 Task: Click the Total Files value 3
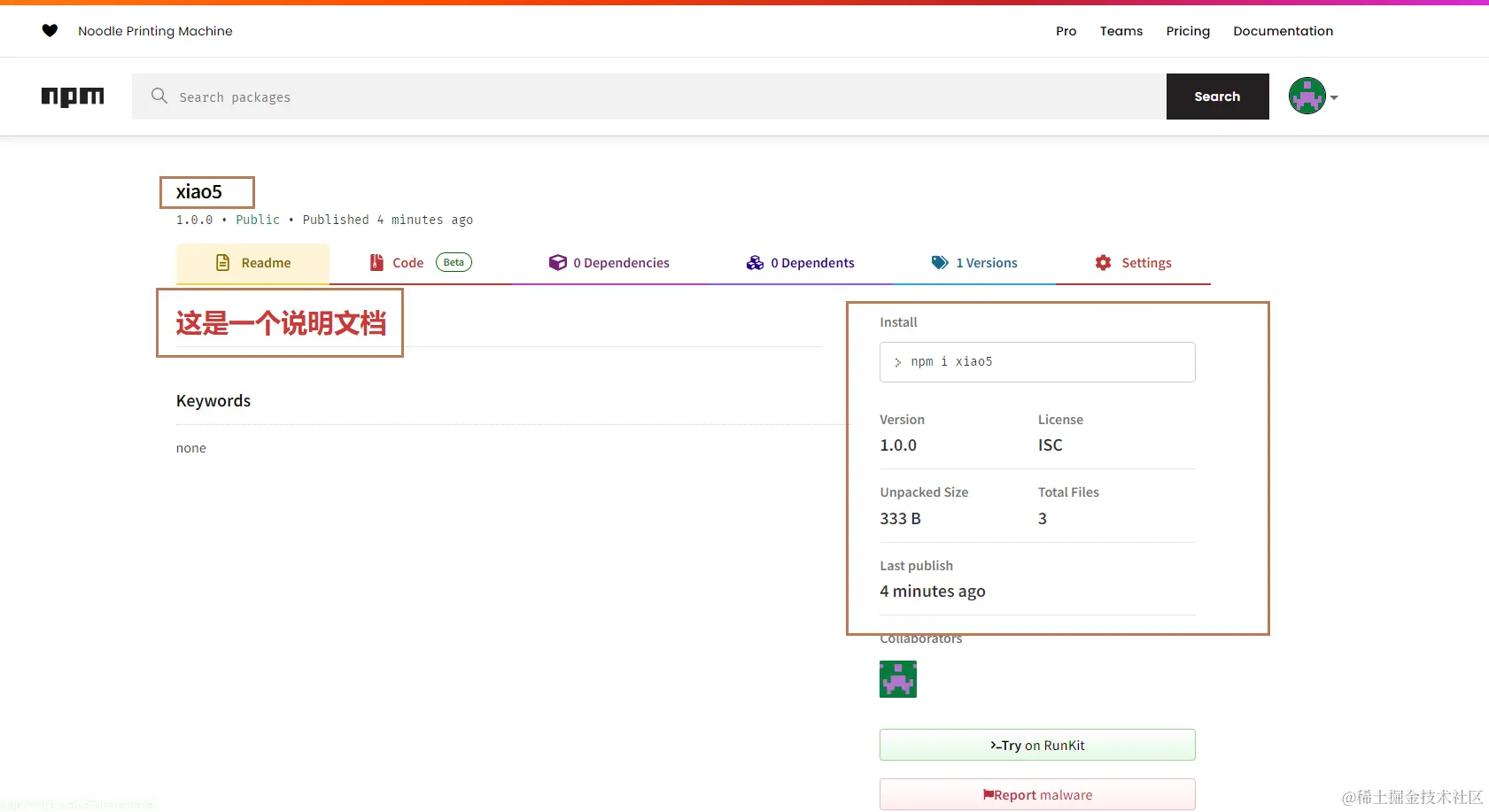point(1043,518)
